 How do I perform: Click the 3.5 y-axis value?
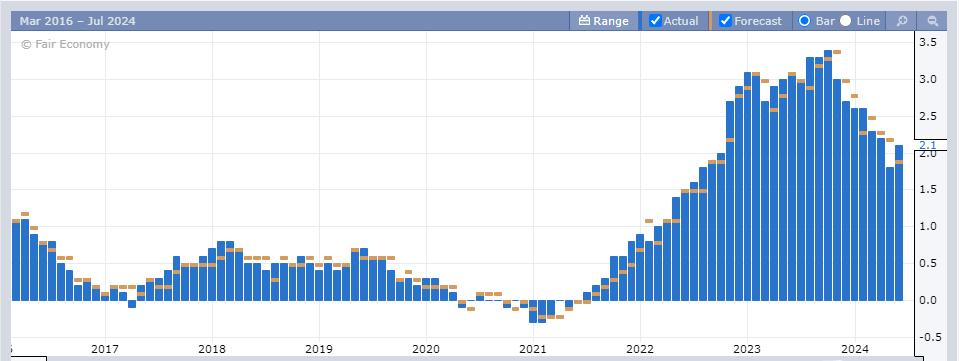(x=929, y=42)
